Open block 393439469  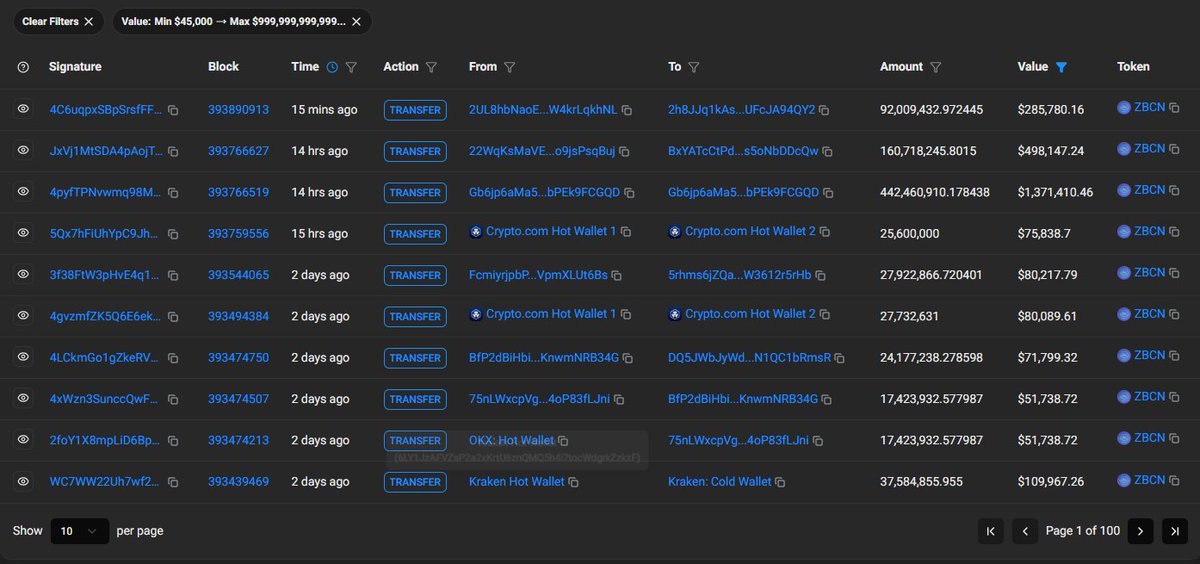tap(238, 481)
